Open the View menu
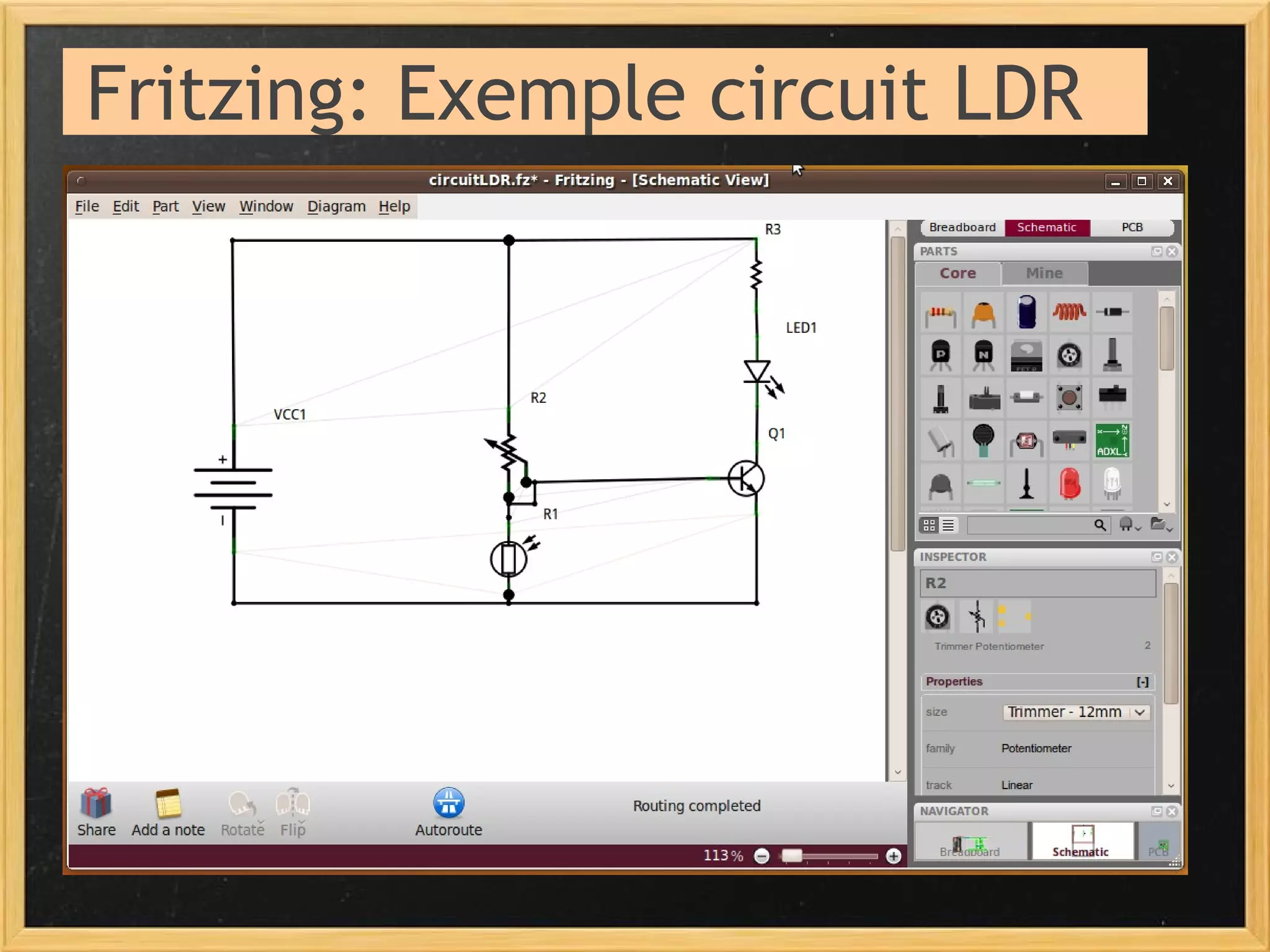 coord(208,206)
